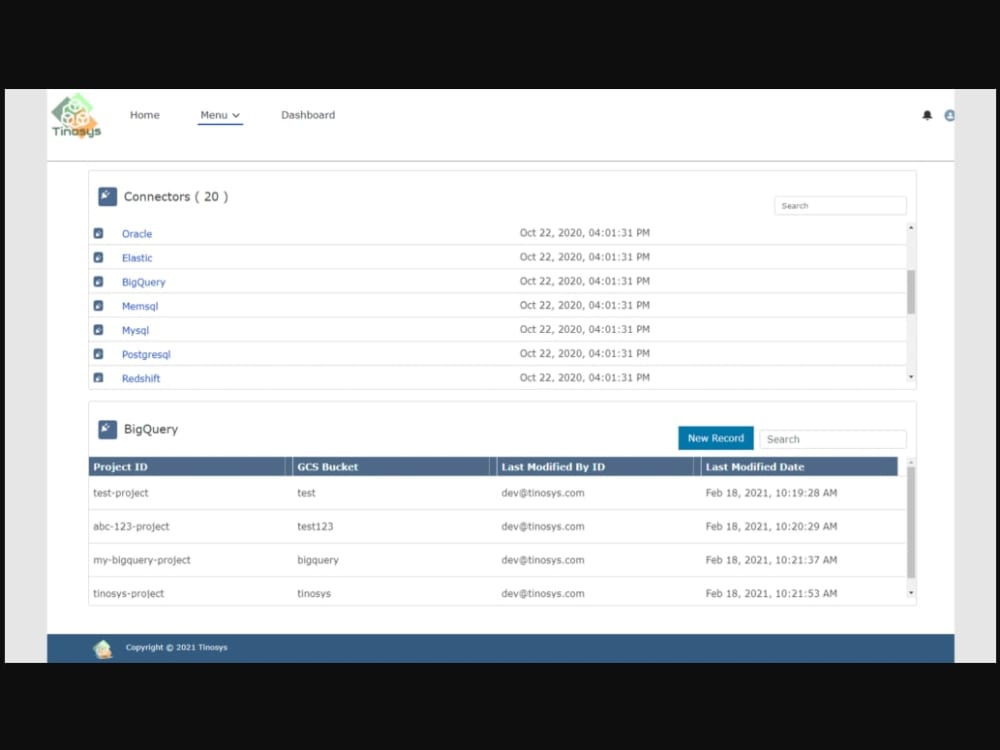The image size is (1000, 750).
Task: Click the BigQuery table search field
Action: (833, 438)
